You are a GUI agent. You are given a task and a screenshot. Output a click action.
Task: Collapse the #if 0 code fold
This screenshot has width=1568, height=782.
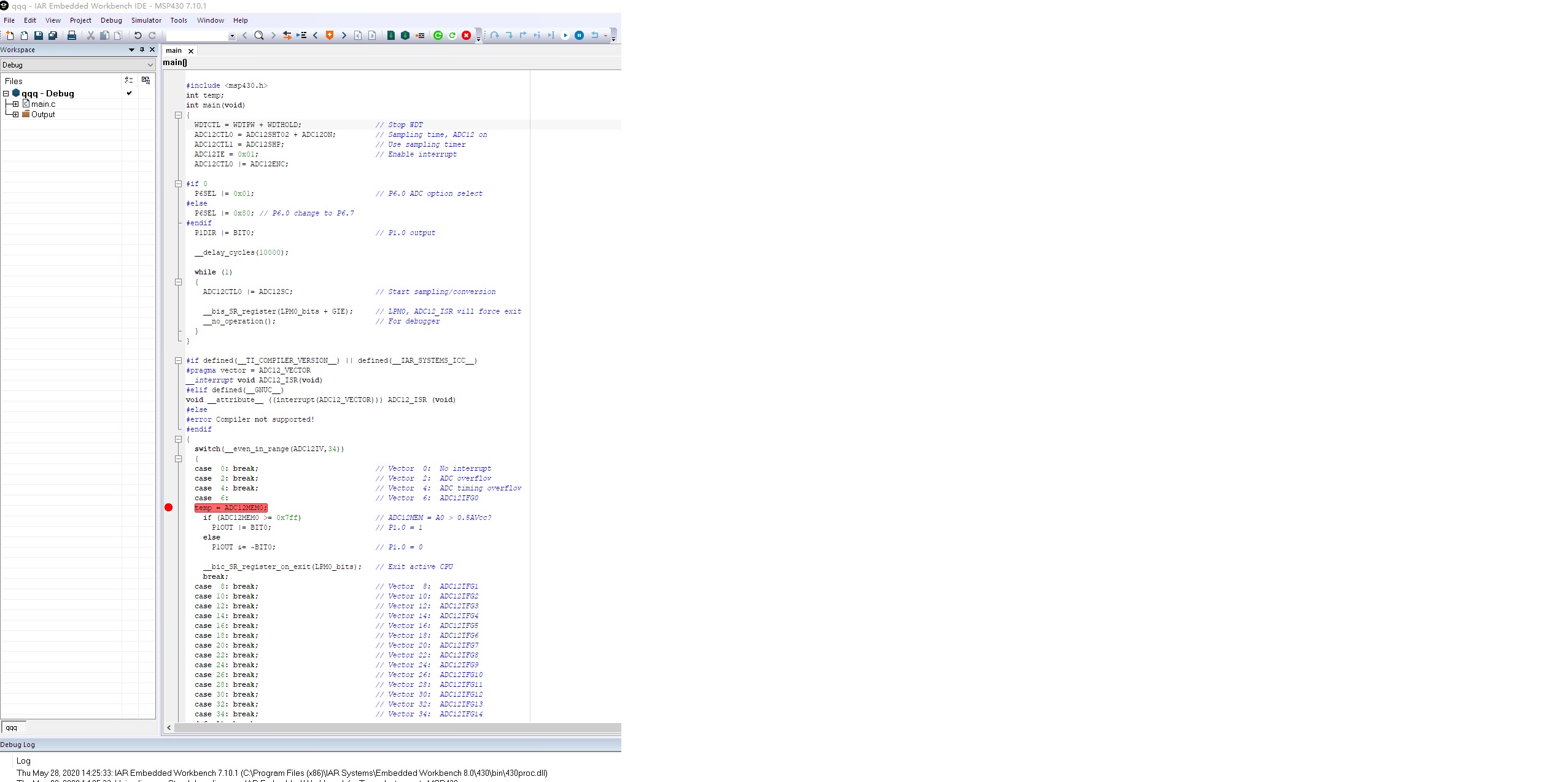(179, 184)
